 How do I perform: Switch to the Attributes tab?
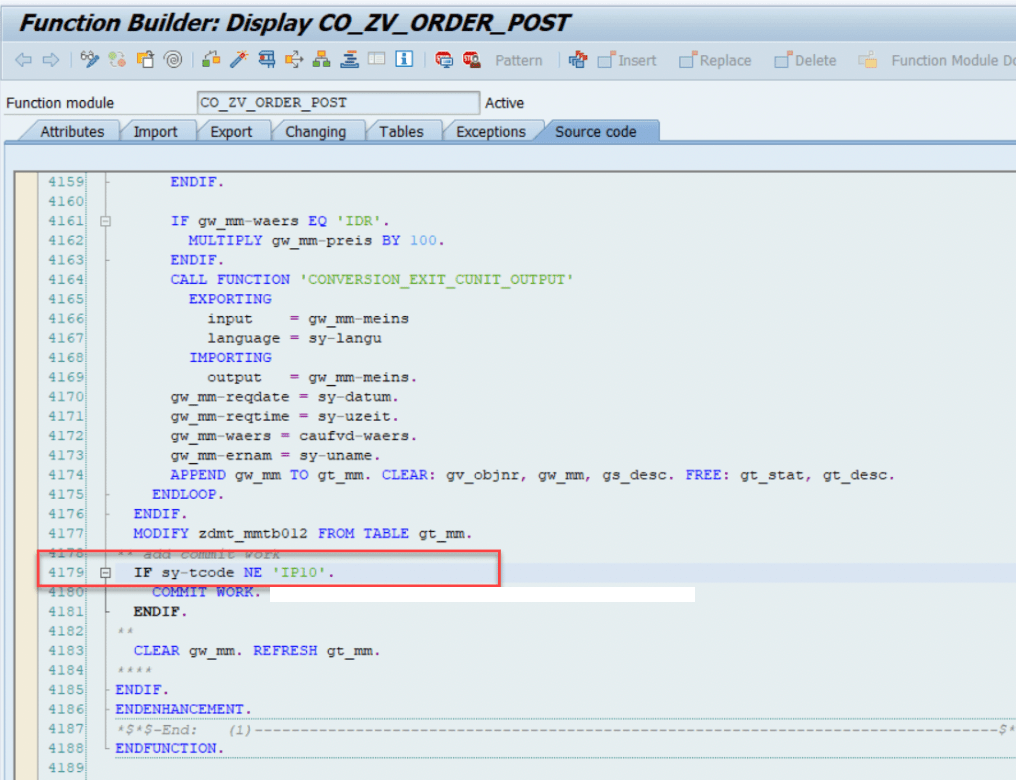coord(72,132)
